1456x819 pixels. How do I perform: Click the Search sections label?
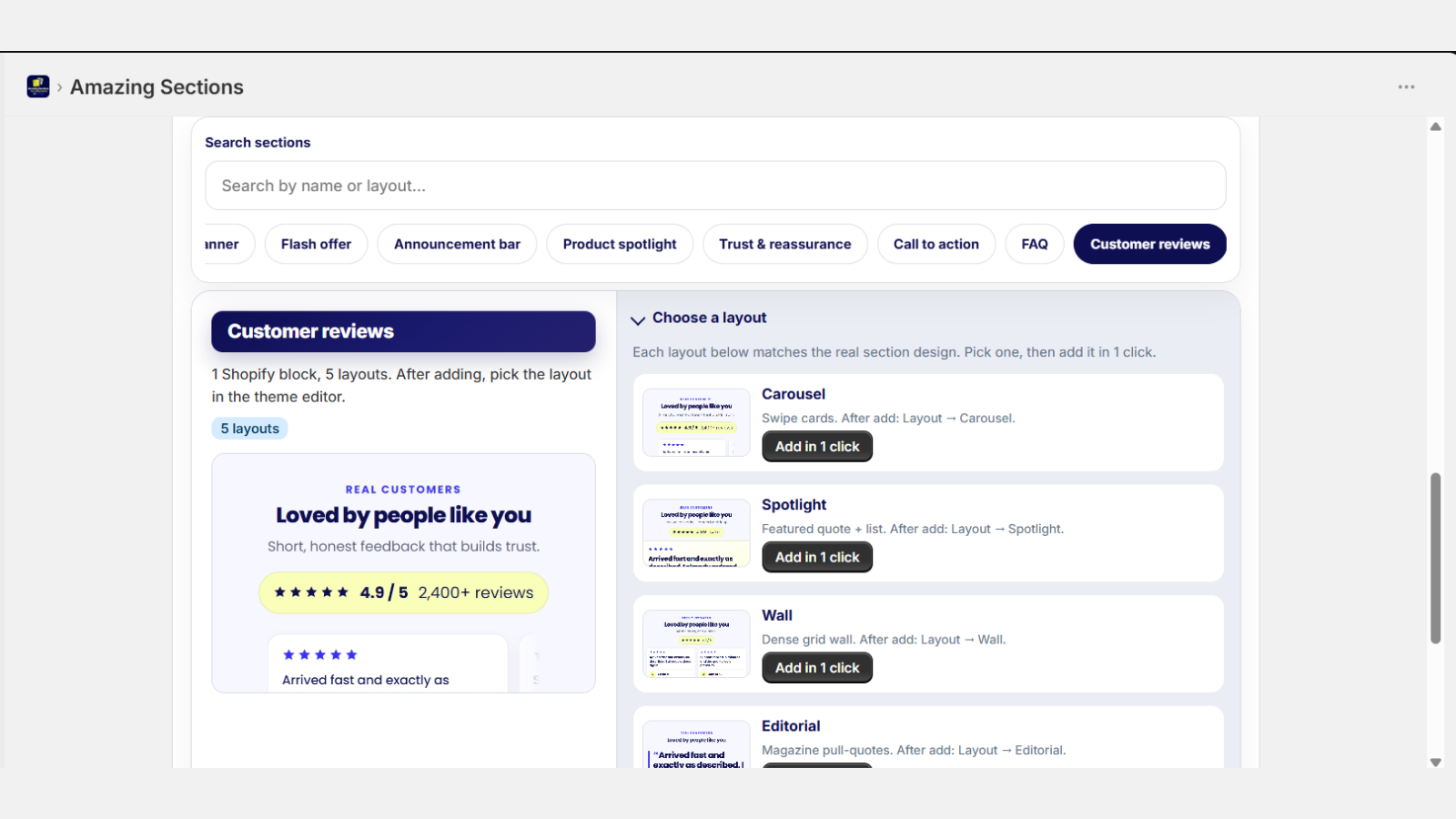258,143
